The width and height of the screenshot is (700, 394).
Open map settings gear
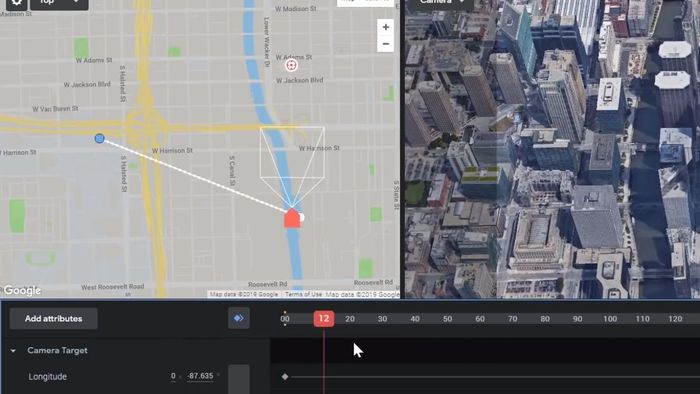coord(16,3)
